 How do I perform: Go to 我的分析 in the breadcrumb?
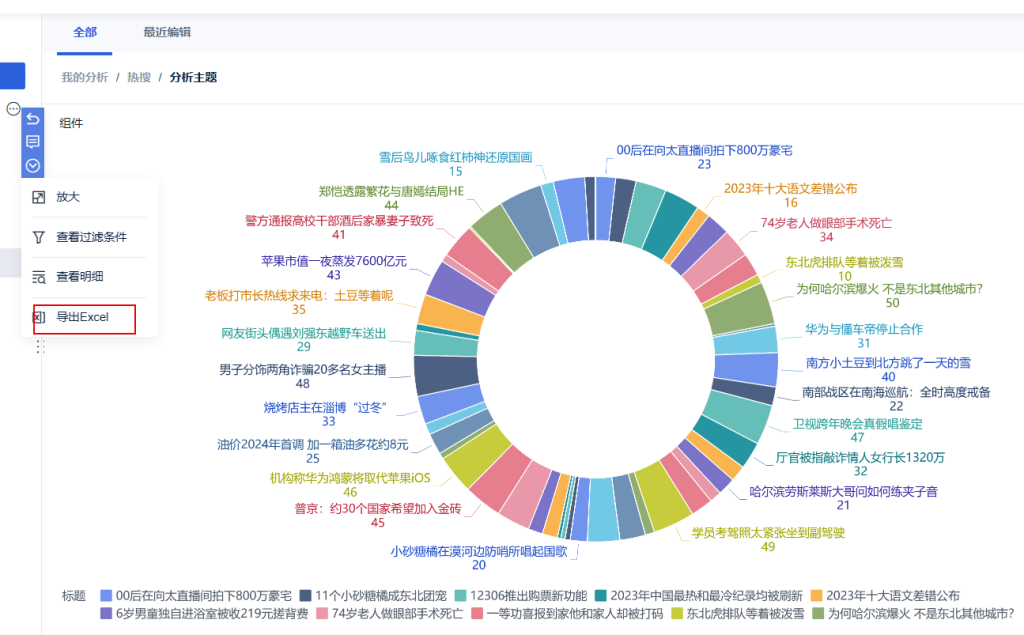[83, 77]
